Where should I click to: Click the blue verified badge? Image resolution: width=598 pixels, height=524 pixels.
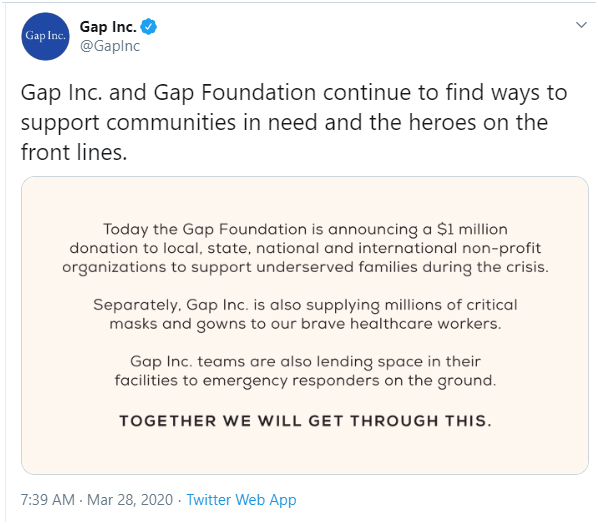(148, 27)
